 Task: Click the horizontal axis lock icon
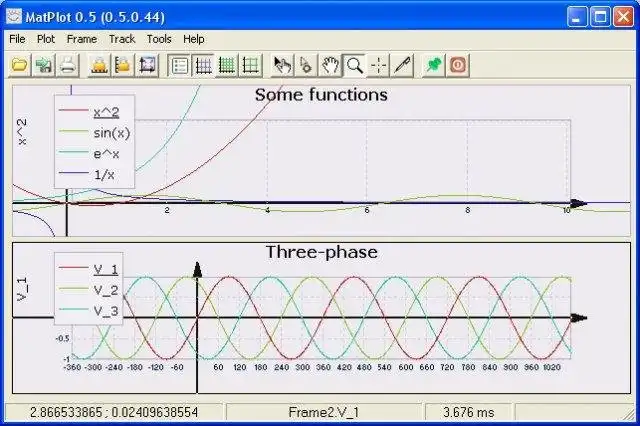pyautogui.click(x=99, y=65)
